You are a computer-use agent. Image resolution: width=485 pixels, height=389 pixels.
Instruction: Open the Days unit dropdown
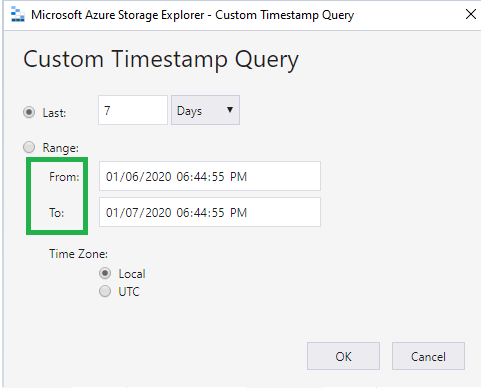point(205,110)
